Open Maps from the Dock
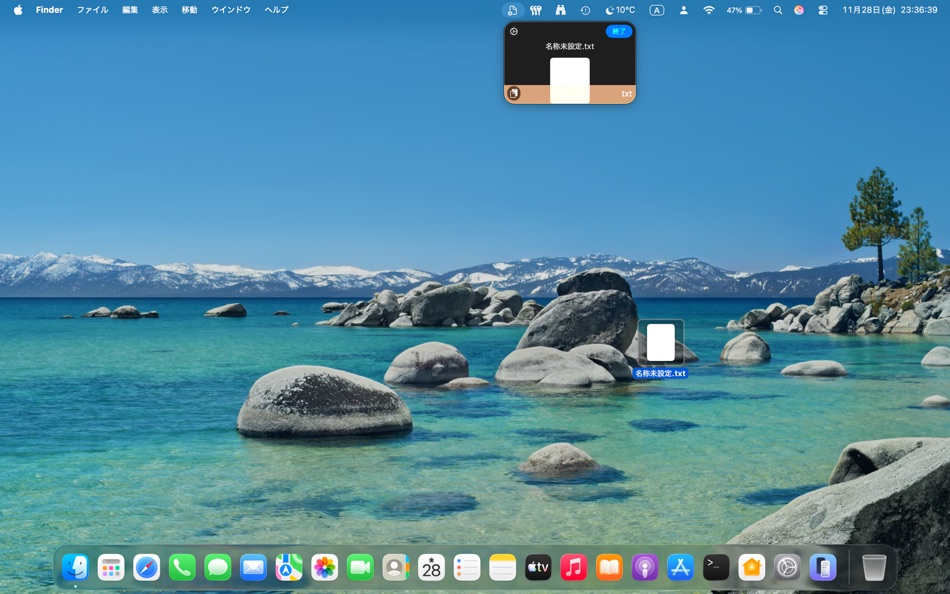This screenshot has width=950, height=594. click(287, 567)
